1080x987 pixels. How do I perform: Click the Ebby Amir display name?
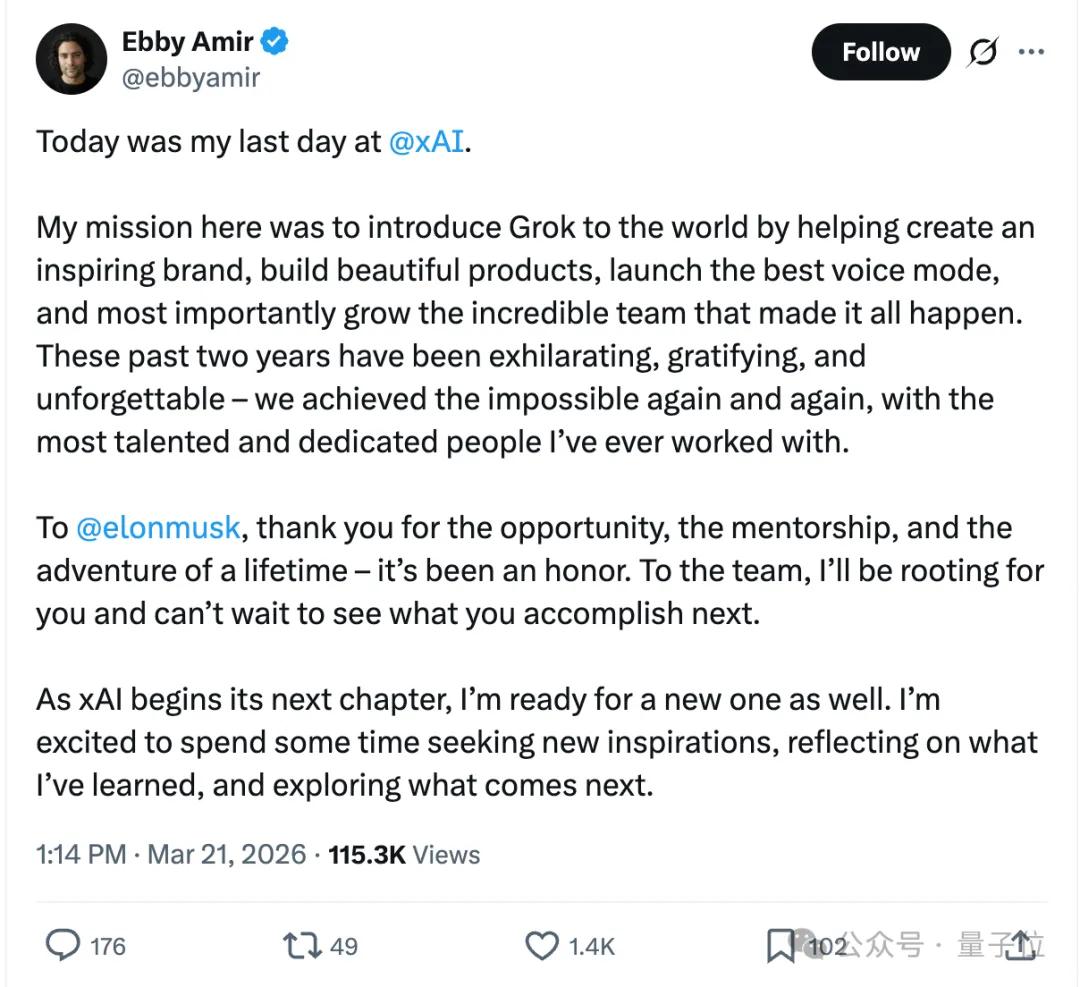pos(186,42)
